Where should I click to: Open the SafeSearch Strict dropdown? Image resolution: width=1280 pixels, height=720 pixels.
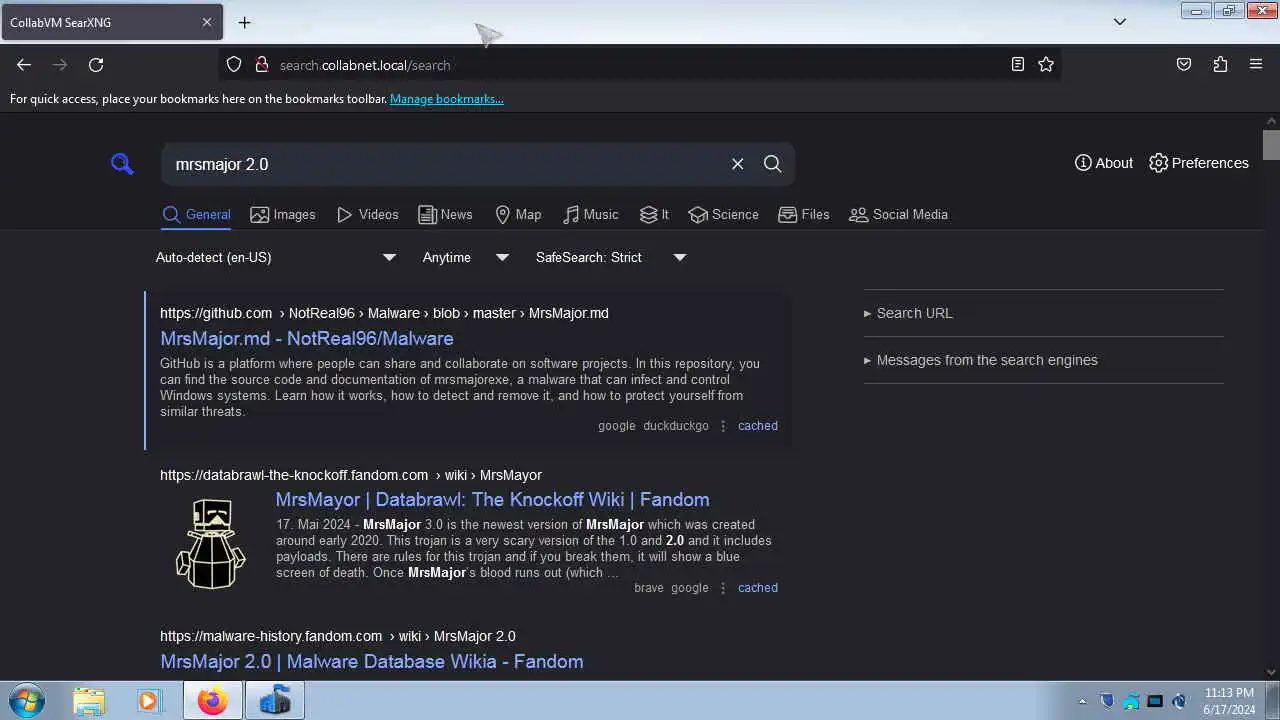click(x=610, y=257)
